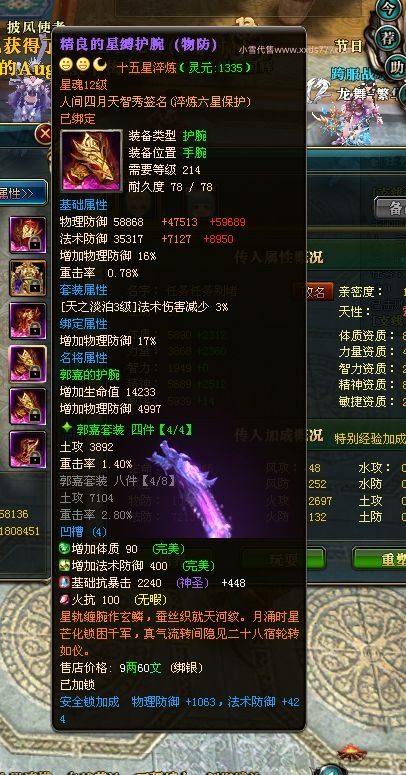Click the bottom locked equipment slot
406x775 pixels.
[28, 450]
